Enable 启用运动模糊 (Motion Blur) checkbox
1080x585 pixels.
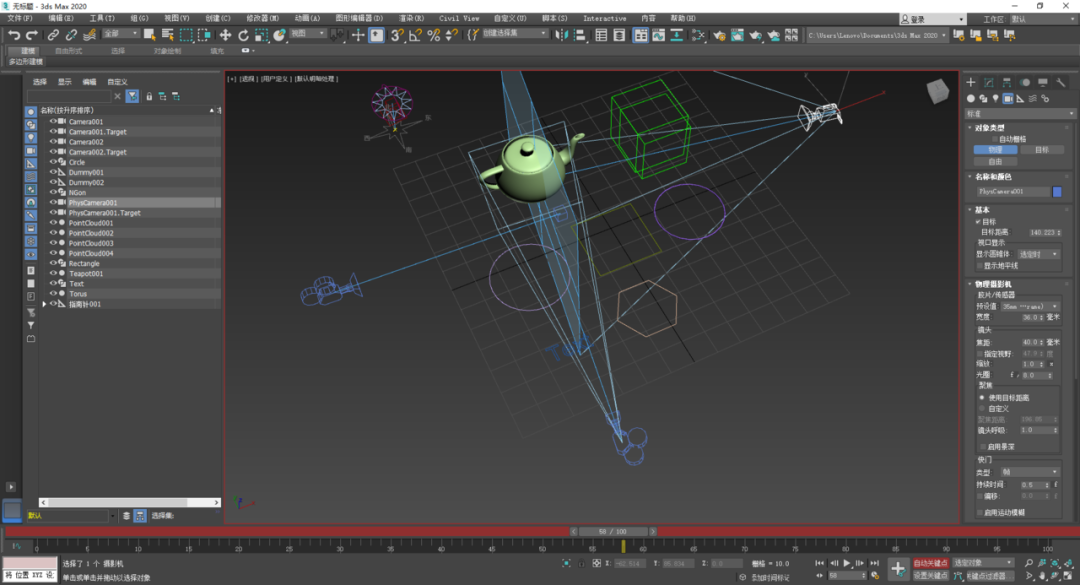pyautogui.click(x=979, y=513)
